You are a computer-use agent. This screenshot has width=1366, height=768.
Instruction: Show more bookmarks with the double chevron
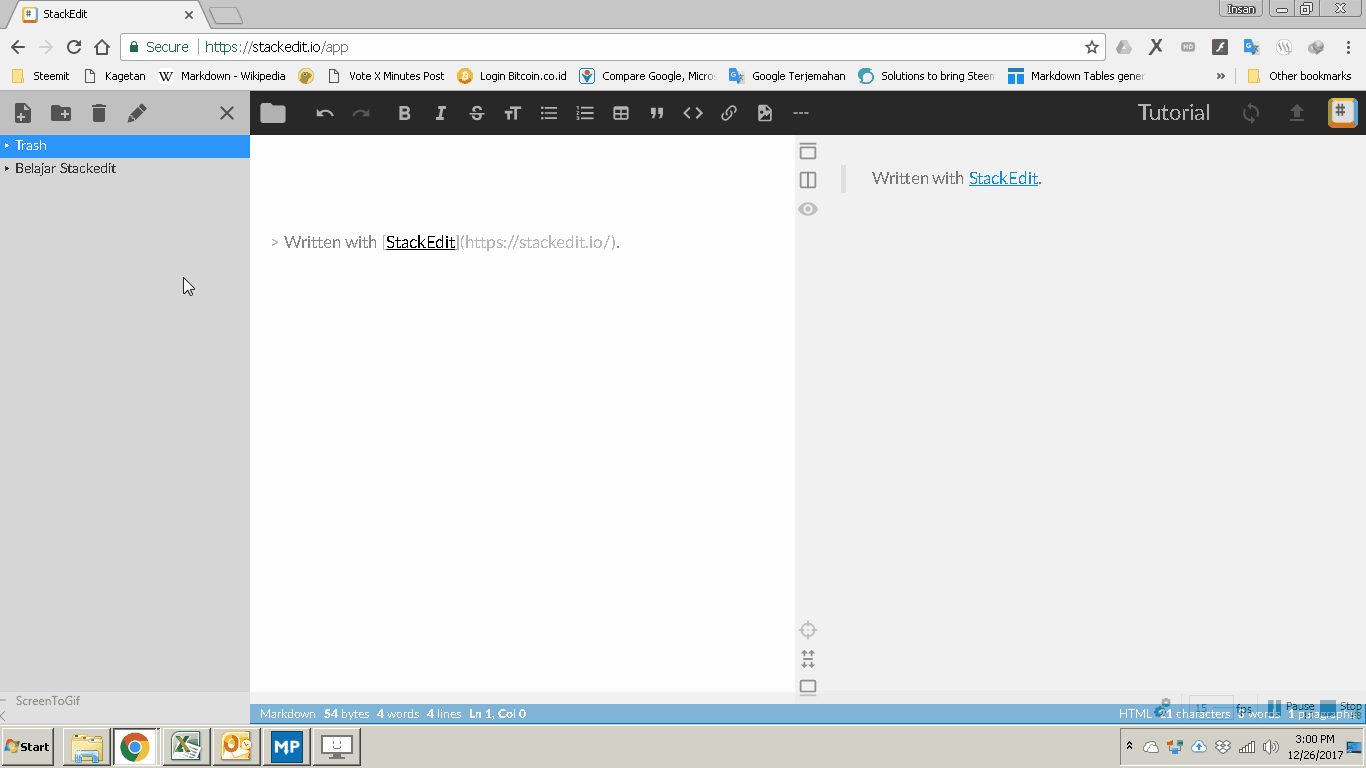(x=1220, y=76)
